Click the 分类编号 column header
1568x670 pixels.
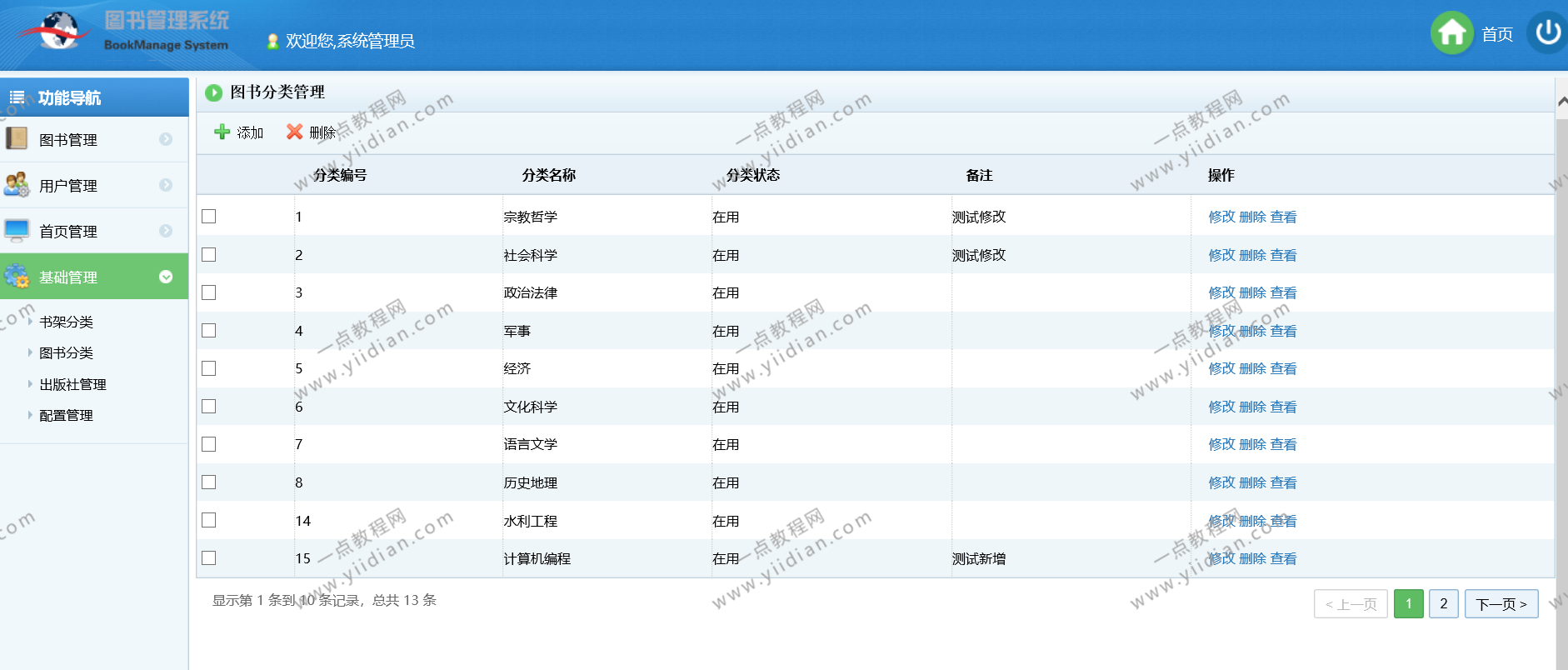pos(340,175)
